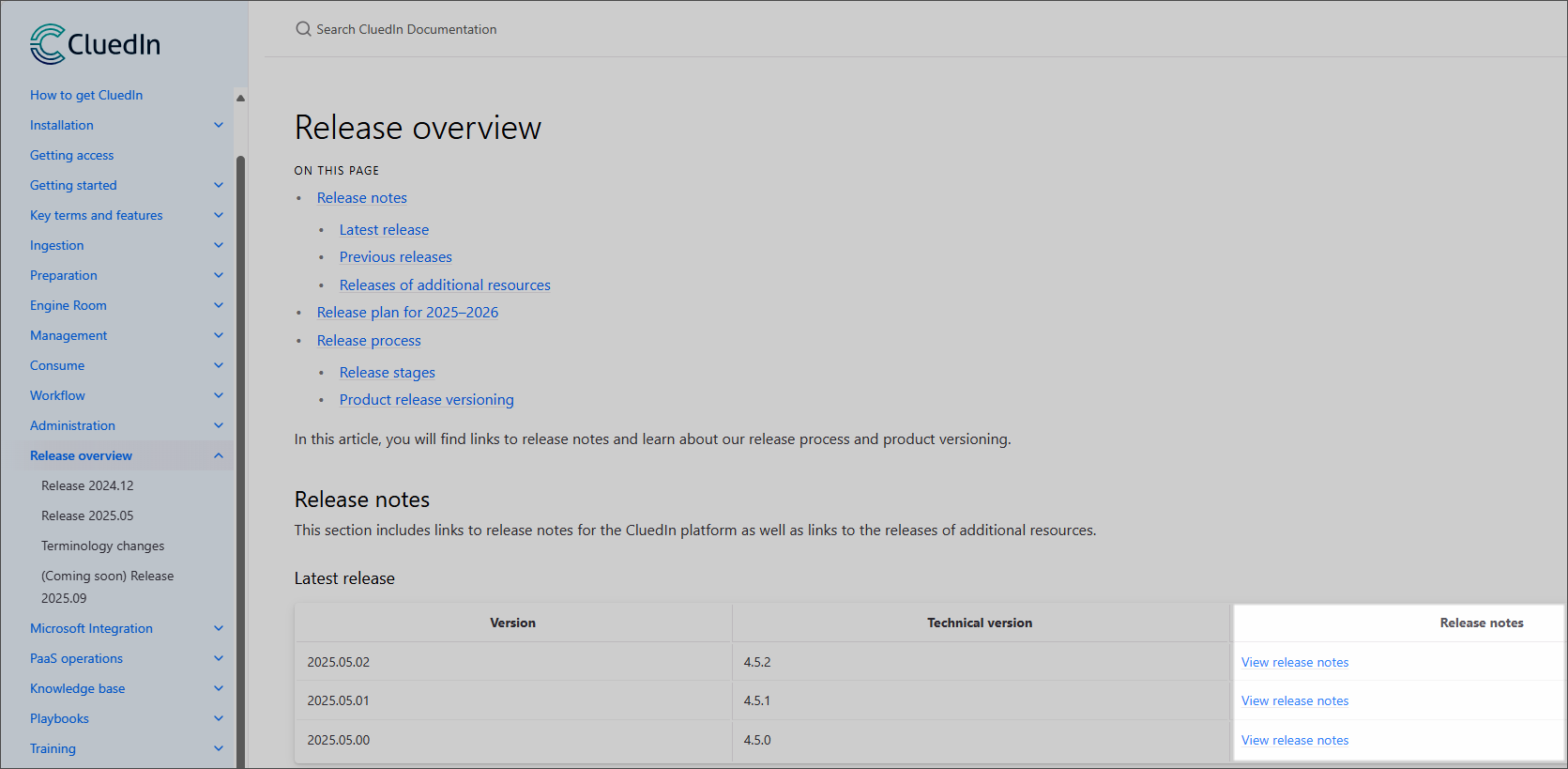
Task: Click the sidebar scroll up arrow
Action: click(x=240, y=98)
